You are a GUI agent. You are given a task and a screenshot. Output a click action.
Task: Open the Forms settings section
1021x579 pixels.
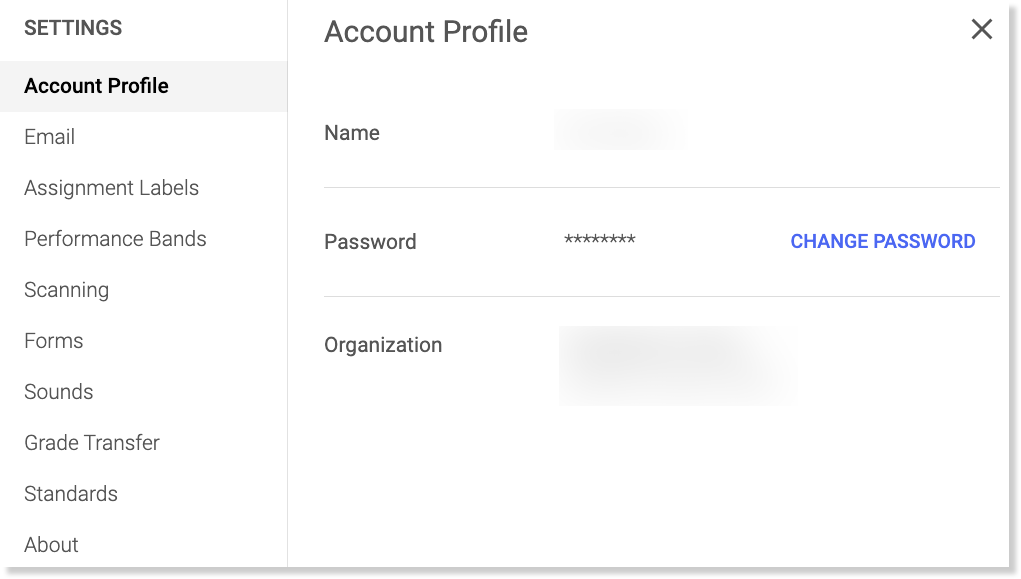pos(54,341)
